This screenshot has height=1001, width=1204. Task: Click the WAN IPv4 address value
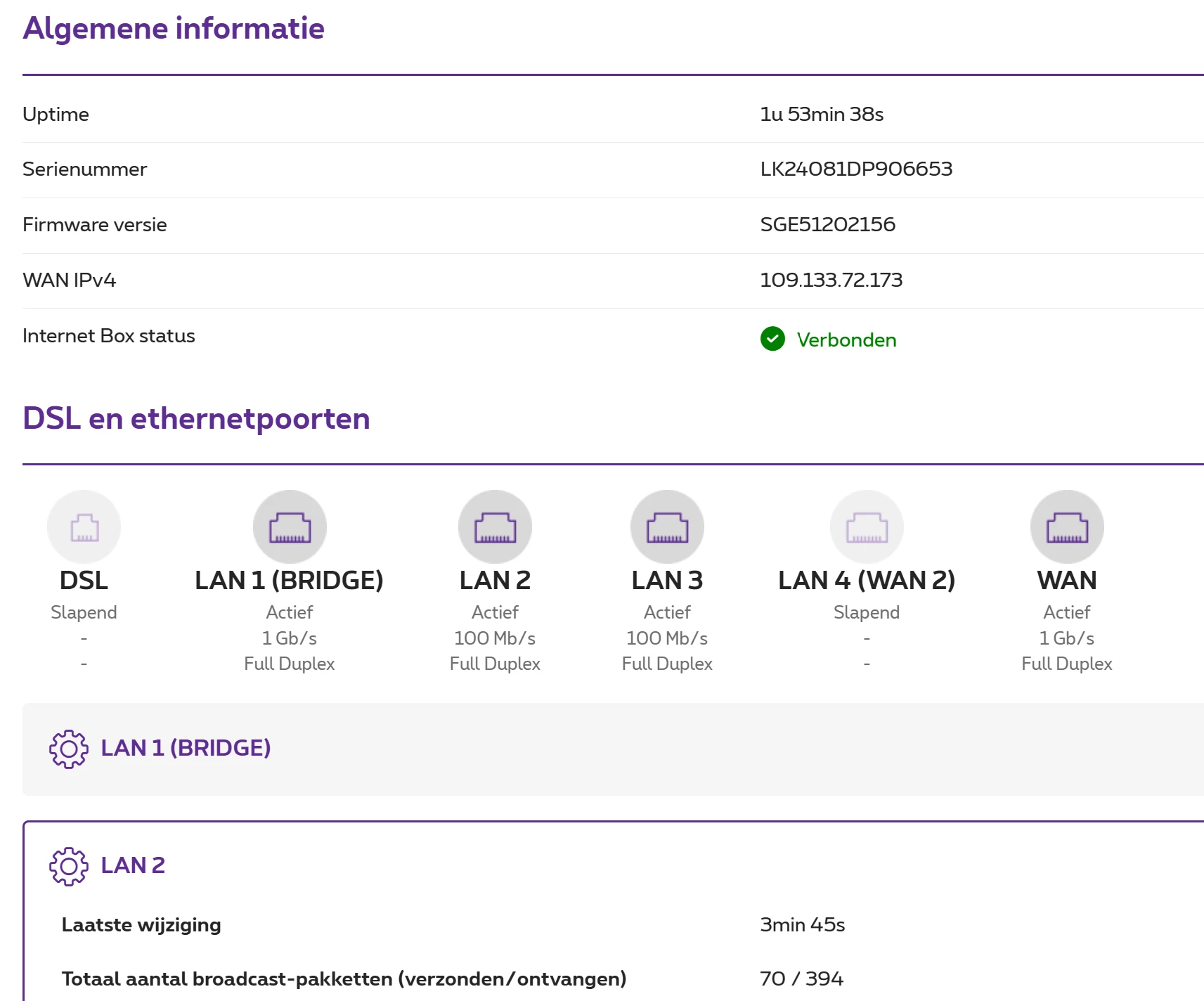tap(831, 280)
